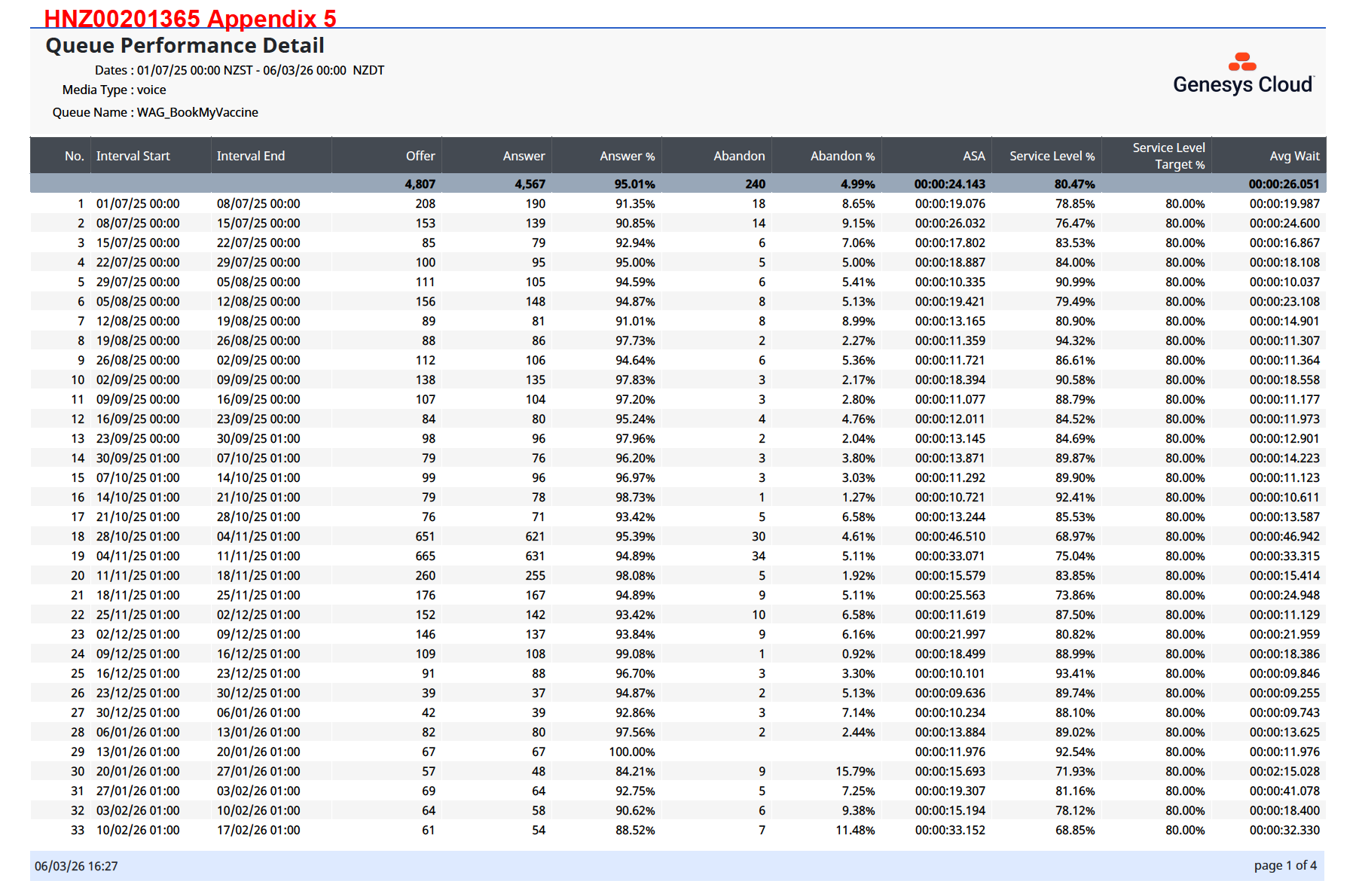The width and height of the screenshot is (1356, 896).
Task: Click the Queue Performance Detail title
Action: (185, 46)
